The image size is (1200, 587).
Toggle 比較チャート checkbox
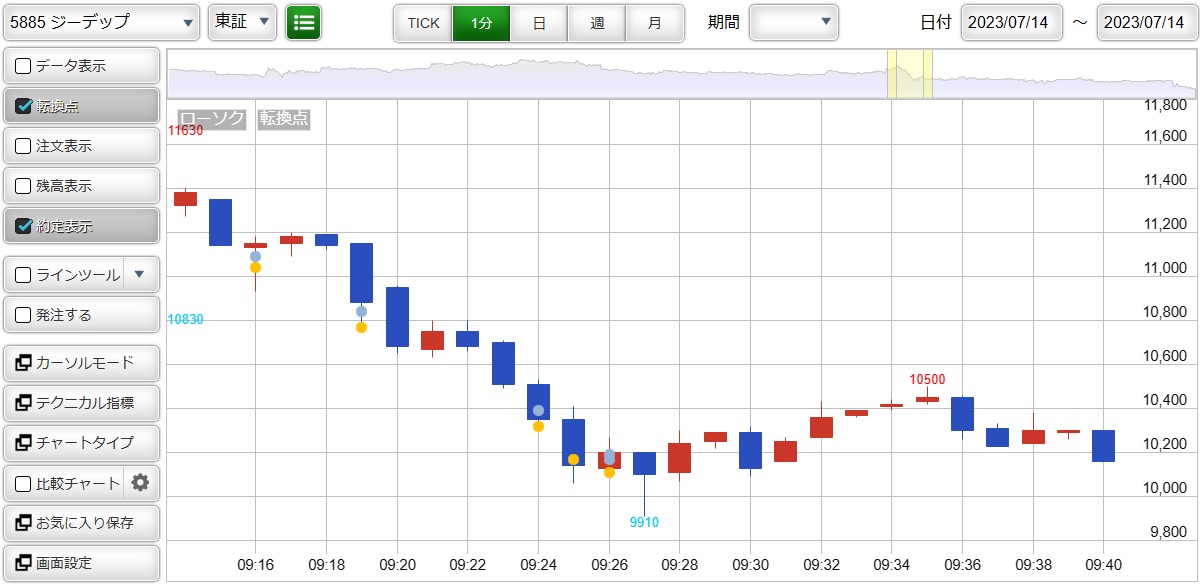pyautogui.click(x=23, y=484)
